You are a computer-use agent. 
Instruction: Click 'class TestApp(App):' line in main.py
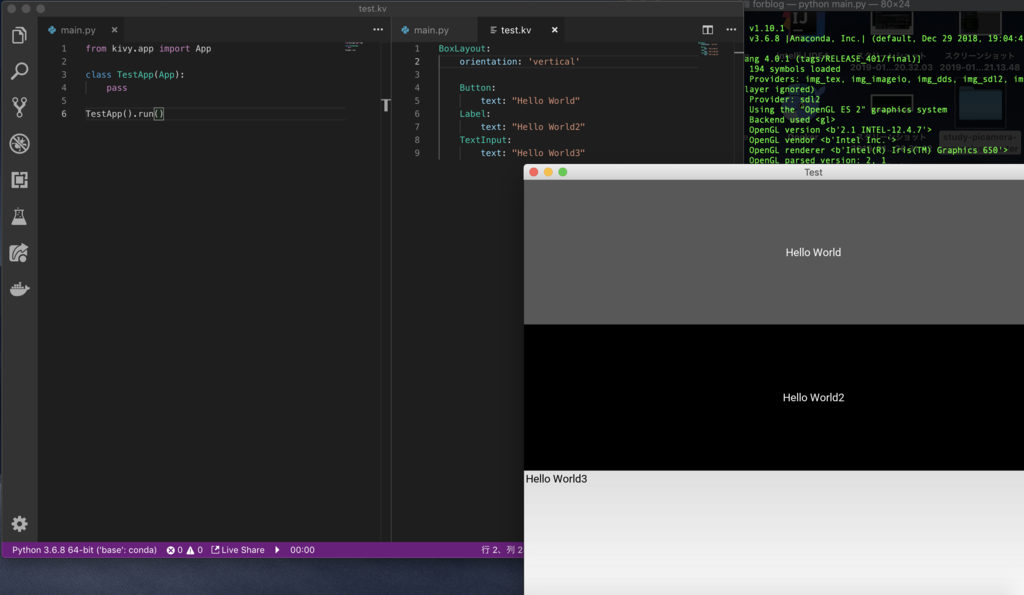click(x=135, y=74)
